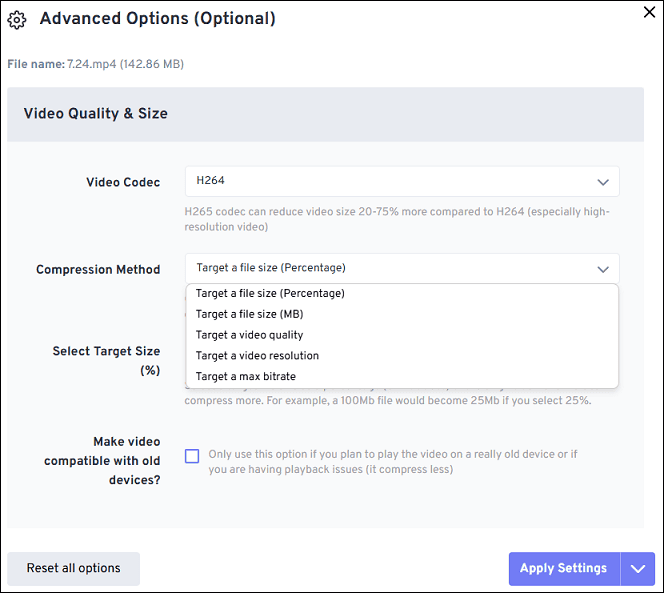Pick Target a video quality option
Image resolution: width=664 pixels, height=593 pixels.
[x=402, y=335]
